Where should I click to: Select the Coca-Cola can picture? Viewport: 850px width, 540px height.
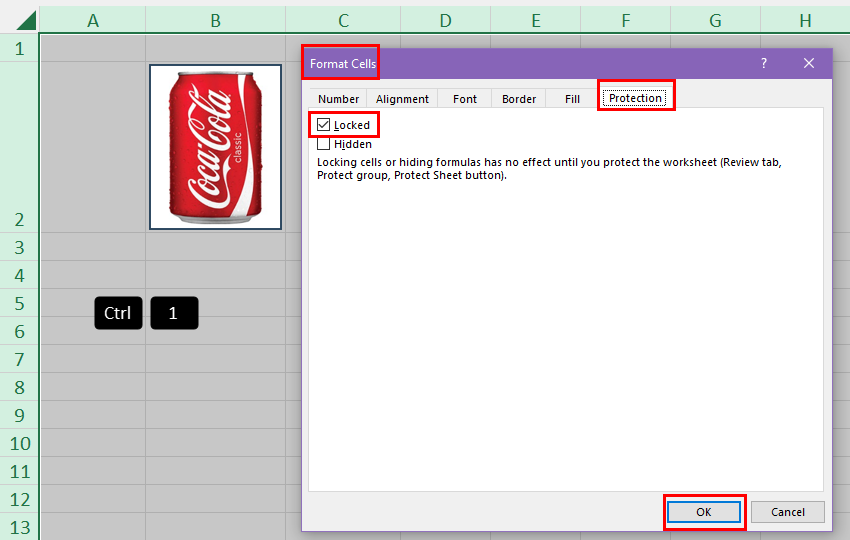[215, 147]
